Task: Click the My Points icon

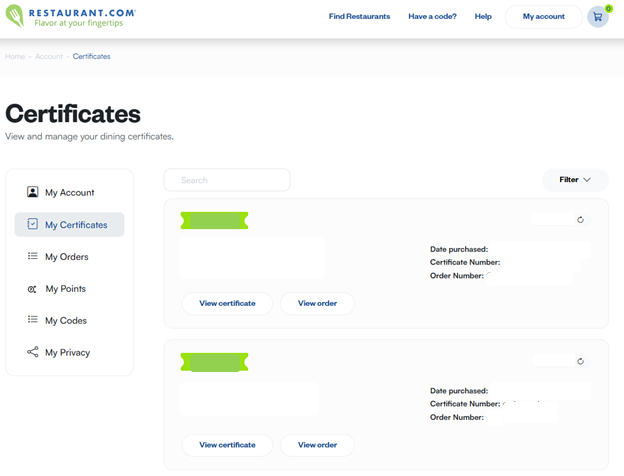Action: [32, 289]
